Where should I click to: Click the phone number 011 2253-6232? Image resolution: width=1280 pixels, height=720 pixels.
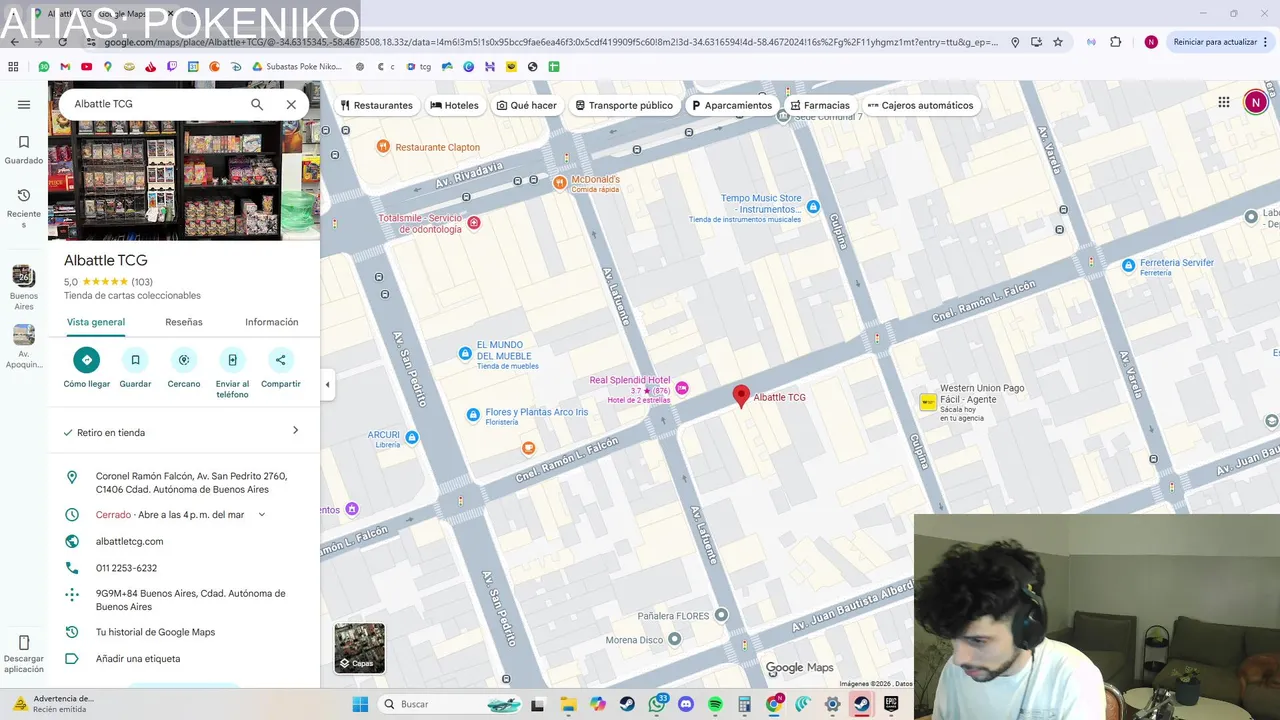click(x=126, y=568)
